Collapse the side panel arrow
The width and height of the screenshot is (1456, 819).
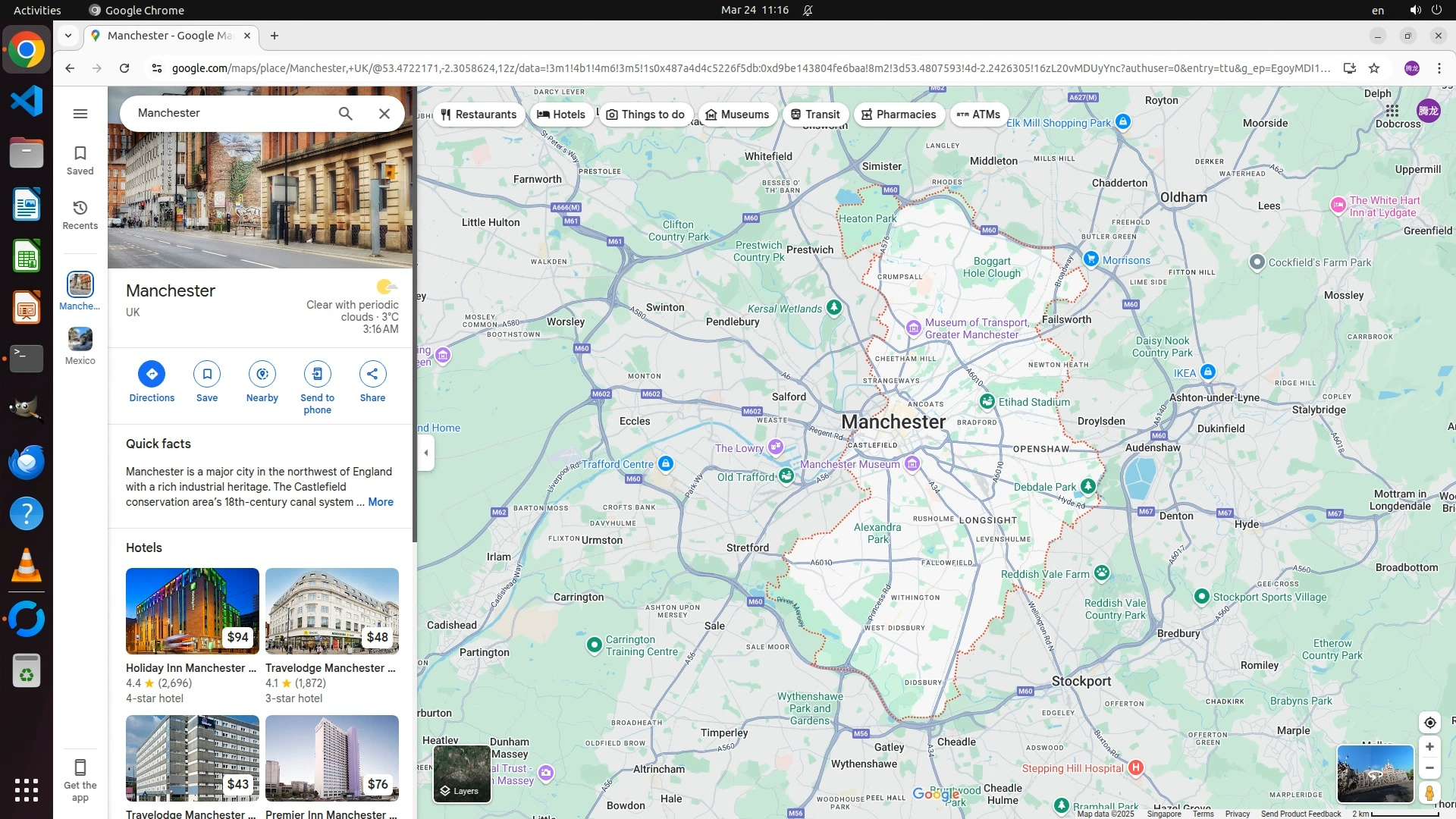point(426,453)
